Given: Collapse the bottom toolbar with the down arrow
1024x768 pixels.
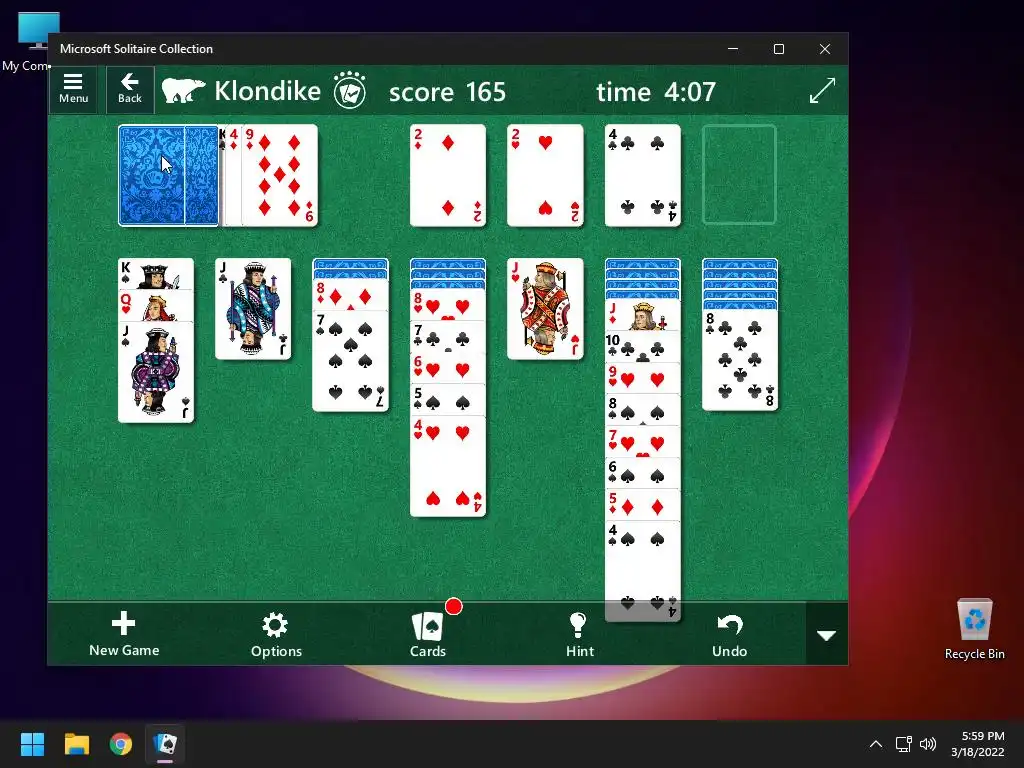Looking at the screenshot, I should (827, 635).
